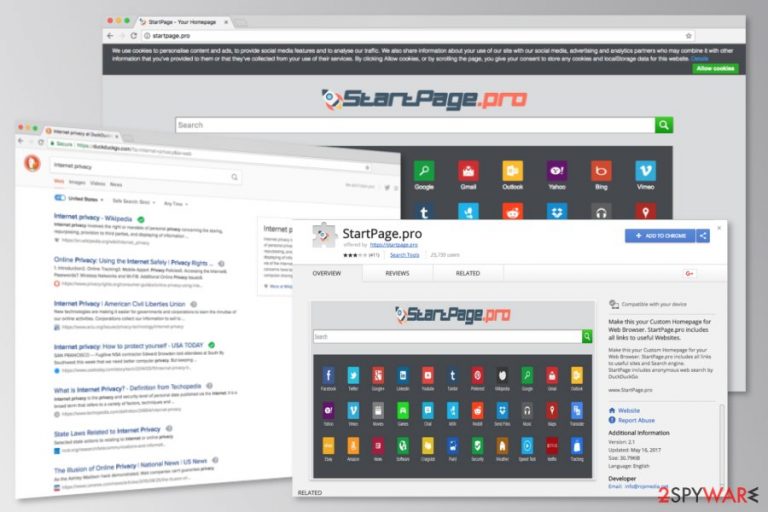
Task: Switch to the Reviews tab
Action: pyautogui.click(x=397, y=273)
